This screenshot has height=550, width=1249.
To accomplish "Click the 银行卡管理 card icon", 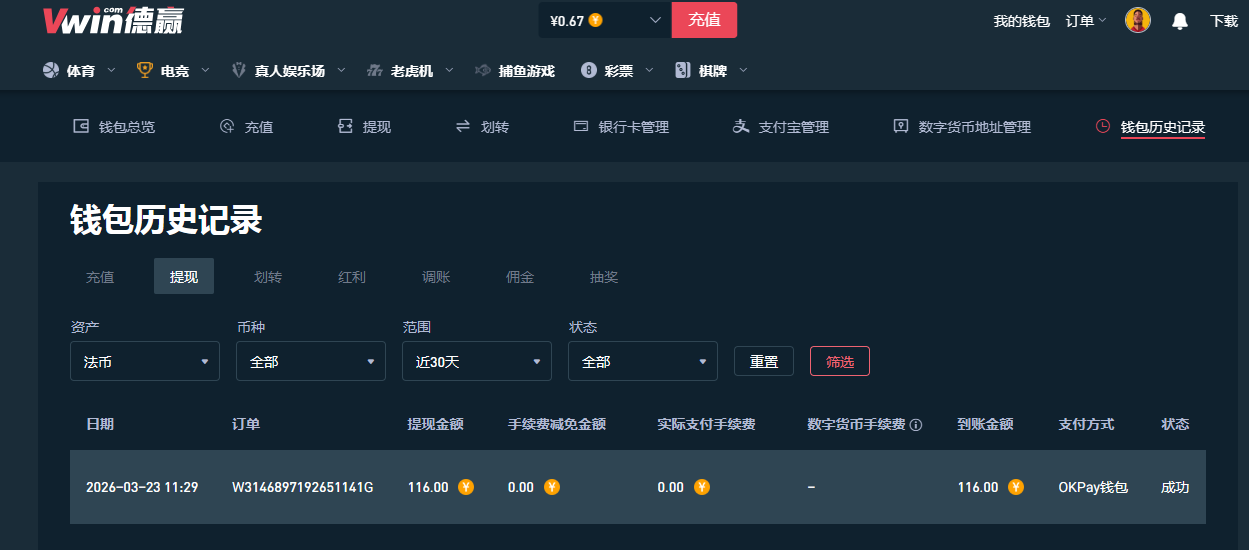I will 581,126.
